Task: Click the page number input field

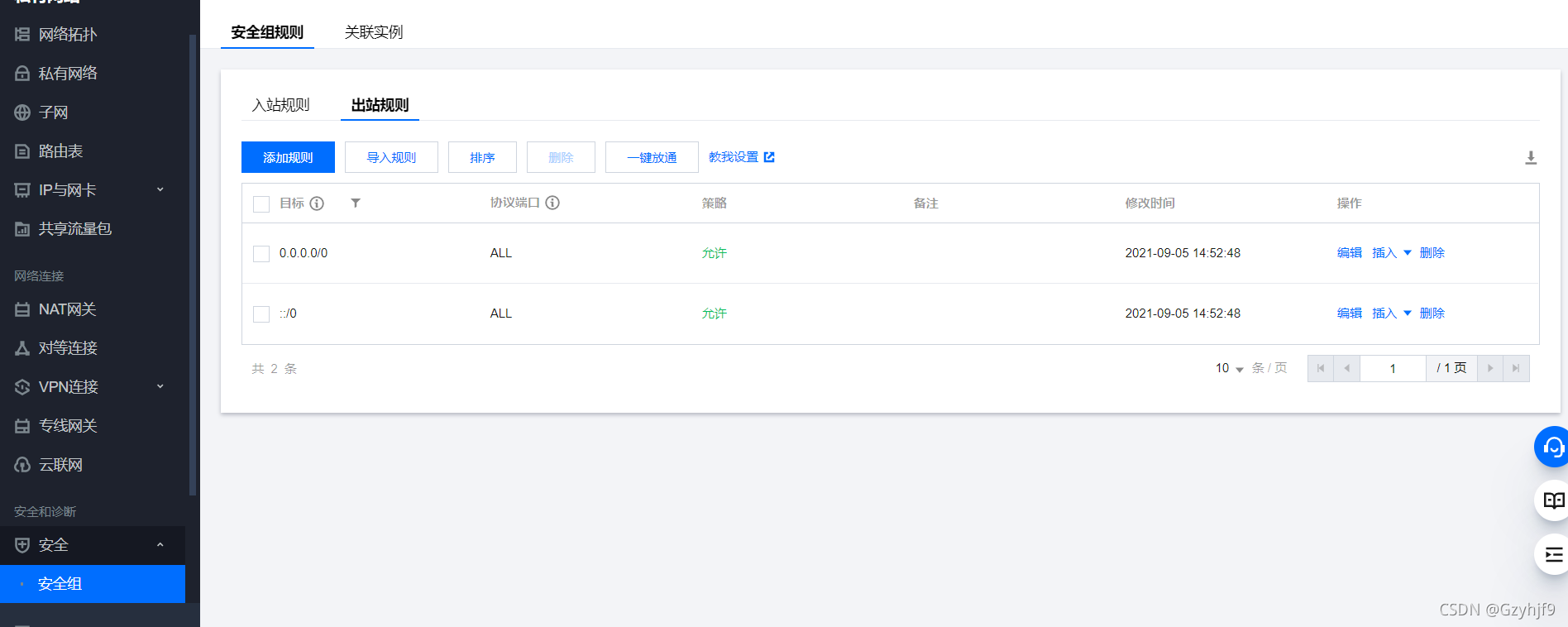Action: click(1393, 368)
